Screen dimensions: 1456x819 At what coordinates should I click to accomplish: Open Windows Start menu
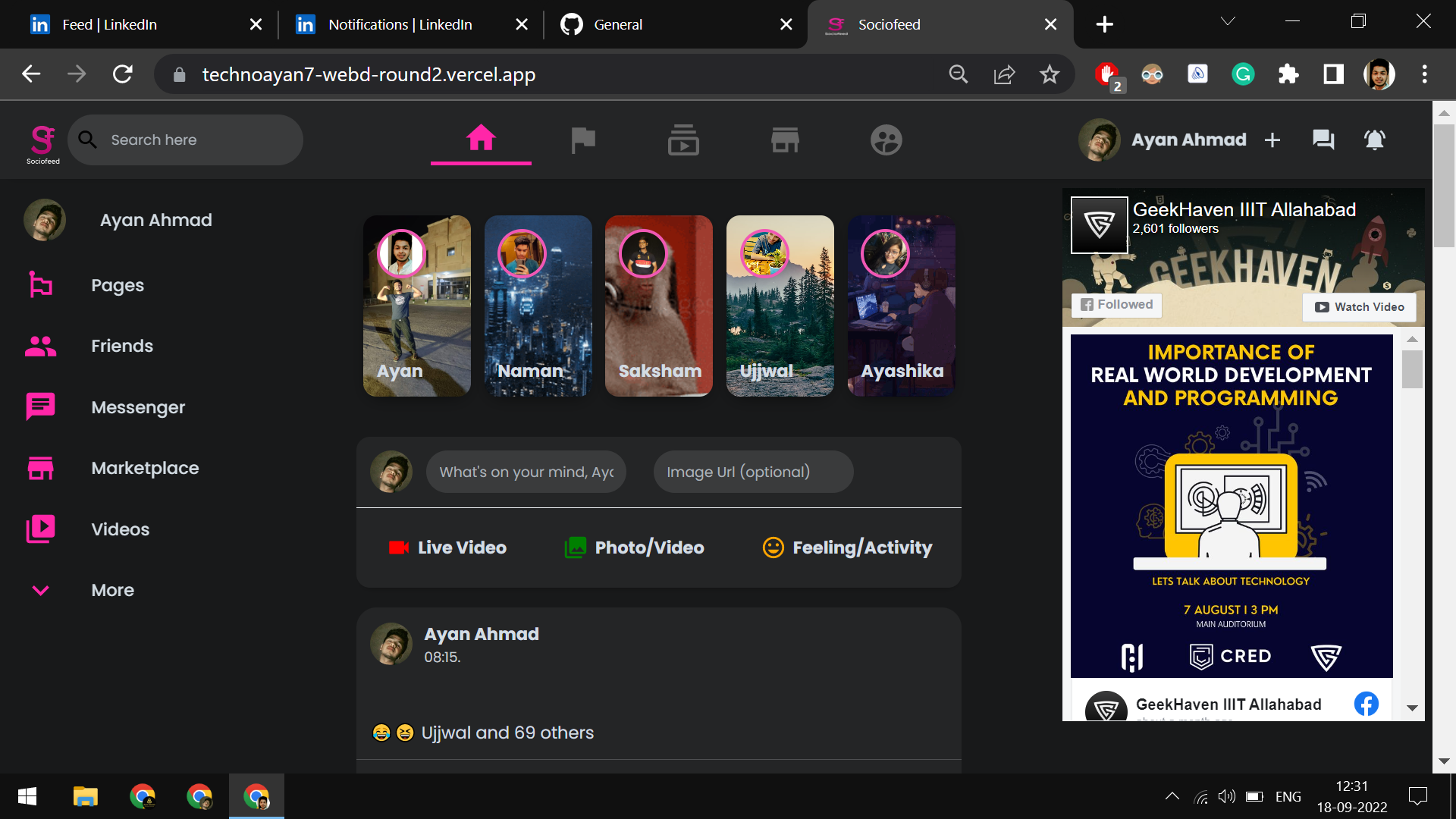[27, 796]
